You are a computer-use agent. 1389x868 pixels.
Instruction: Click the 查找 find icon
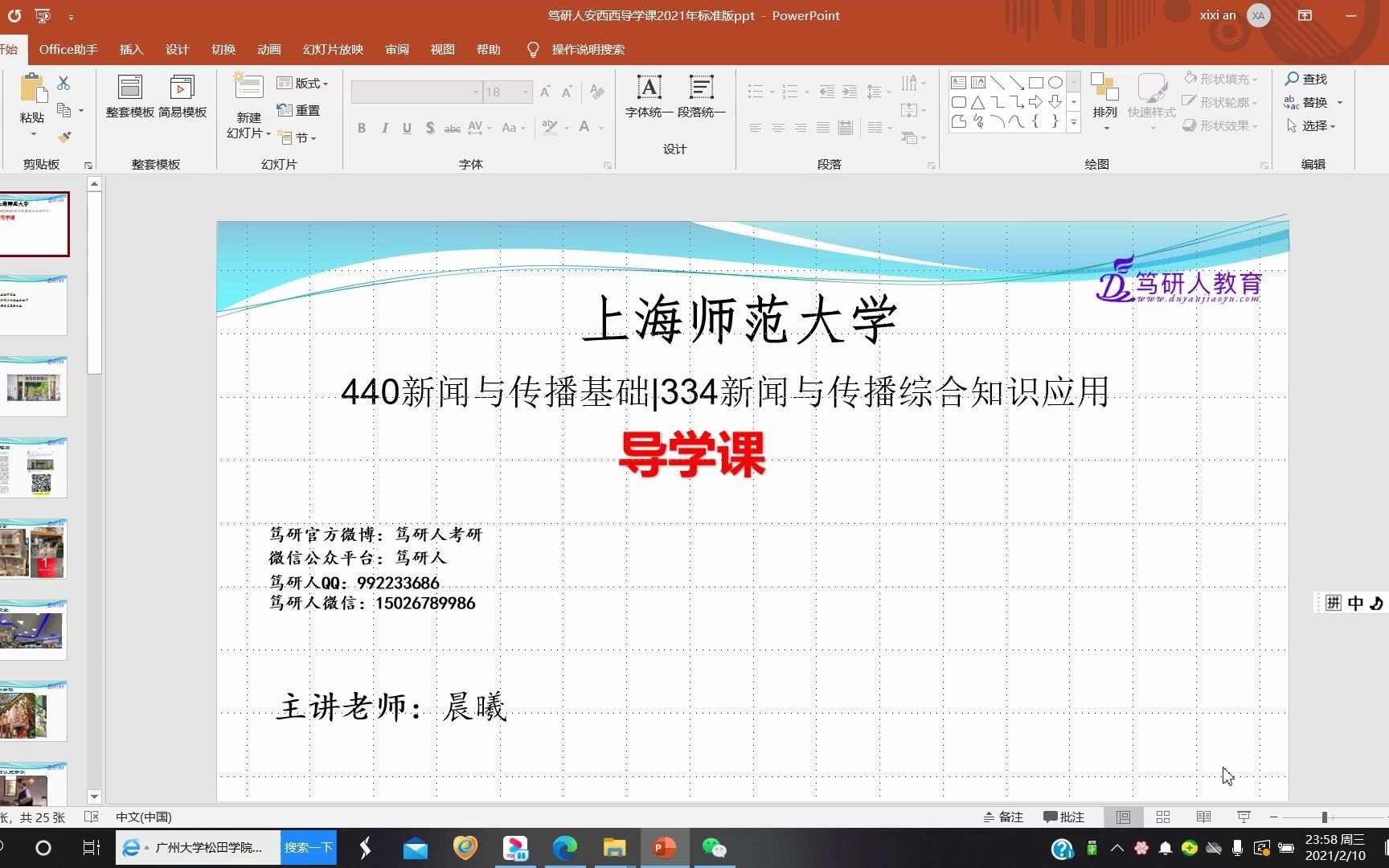(1305, 79)
